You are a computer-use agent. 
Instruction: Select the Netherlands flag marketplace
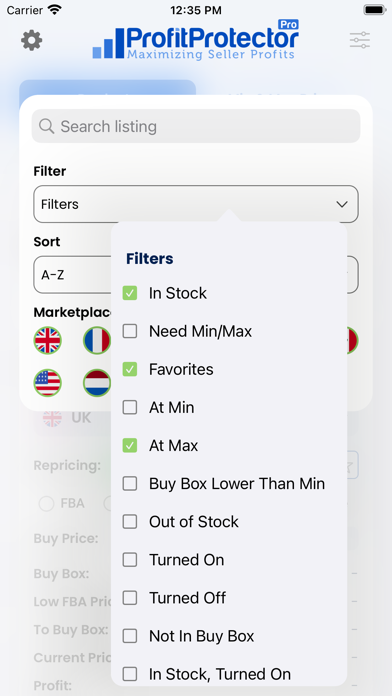97,383
